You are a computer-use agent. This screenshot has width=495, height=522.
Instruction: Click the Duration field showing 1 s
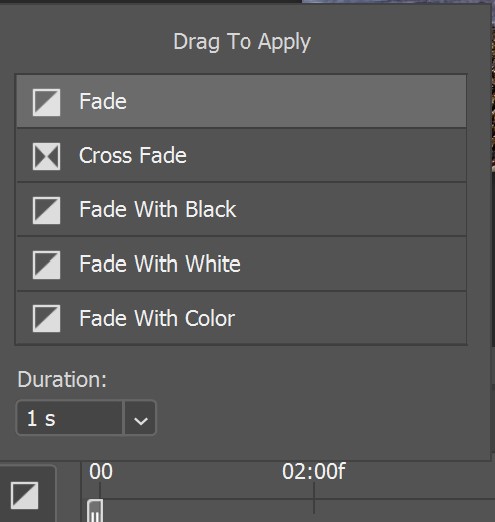70,418
